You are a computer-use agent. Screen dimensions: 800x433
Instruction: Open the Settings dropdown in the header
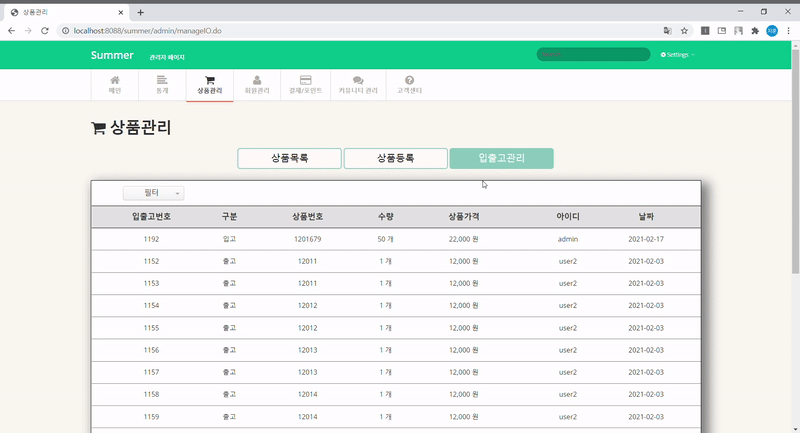(x=678, y=55)
